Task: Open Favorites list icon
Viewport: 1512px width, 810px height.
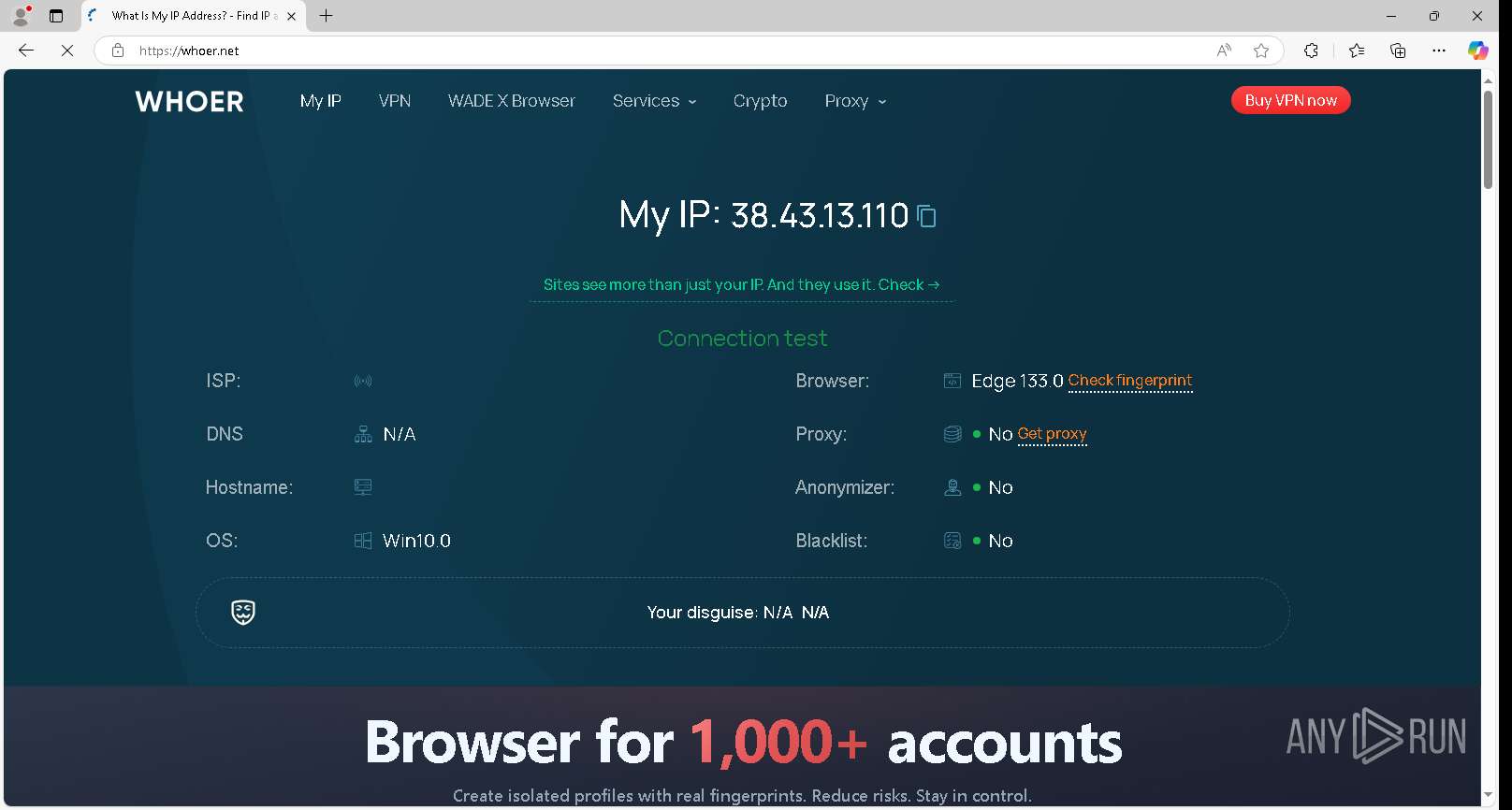Action: point(1357,51)
